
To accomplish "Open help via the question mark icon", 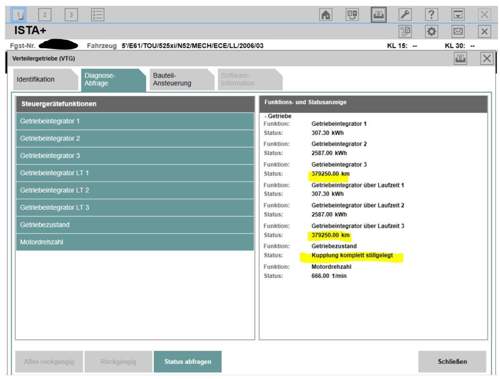I will pos(431,15).
